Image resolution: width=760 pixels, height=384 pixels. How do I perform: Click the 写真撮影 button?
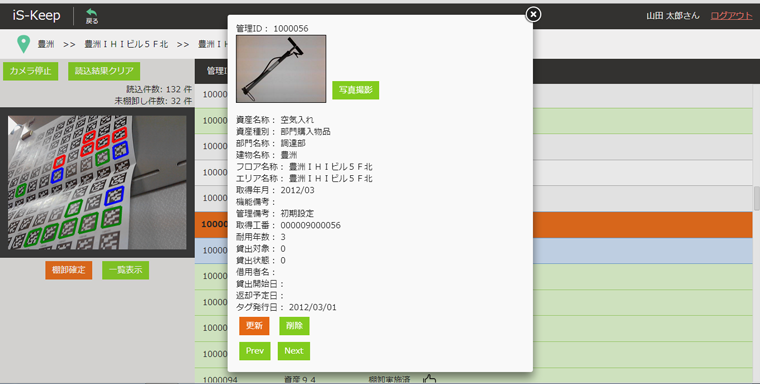pos(356,90)
